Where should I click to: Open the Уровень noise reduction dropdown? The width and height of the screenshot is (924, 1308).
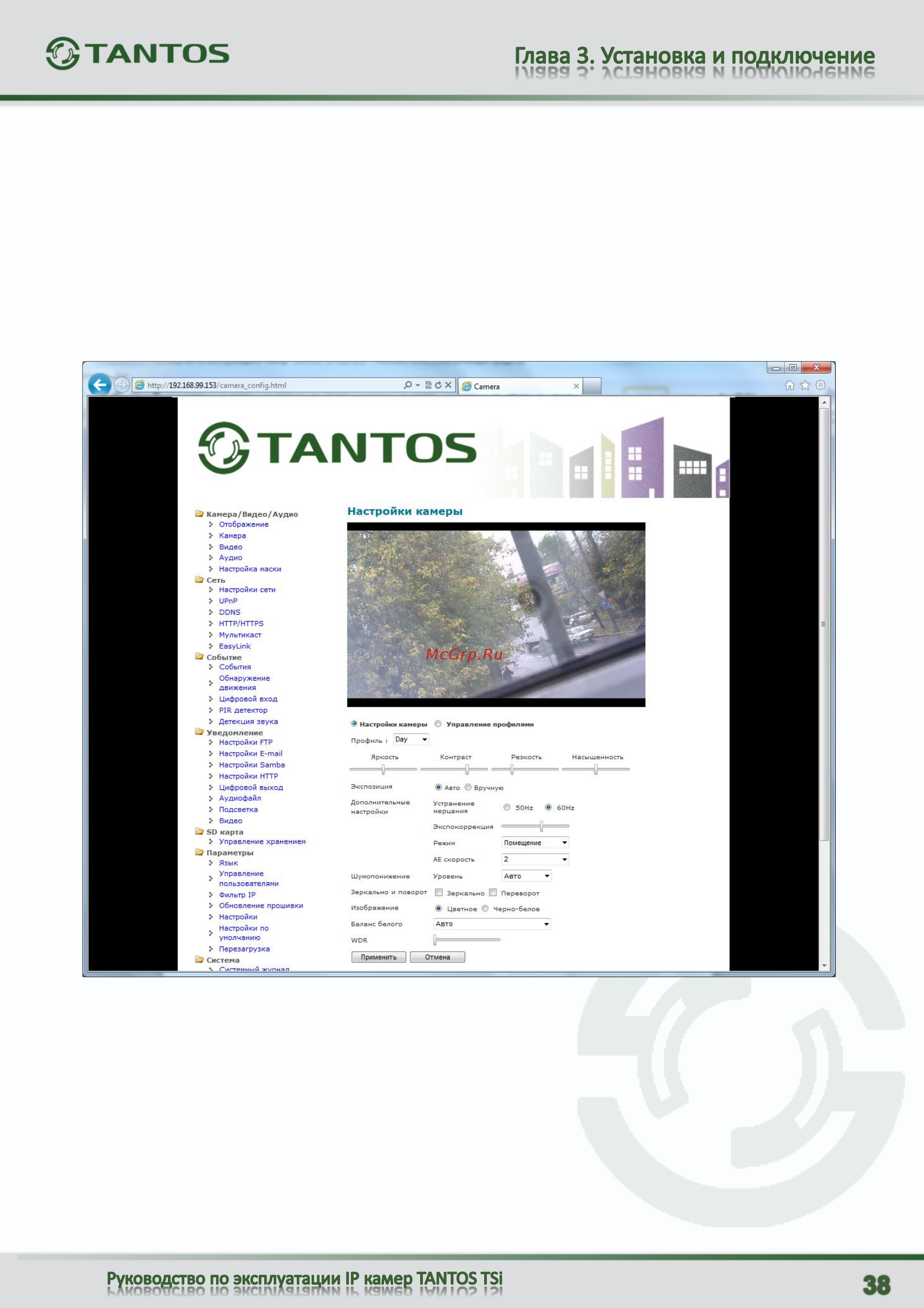pos(527,876)
